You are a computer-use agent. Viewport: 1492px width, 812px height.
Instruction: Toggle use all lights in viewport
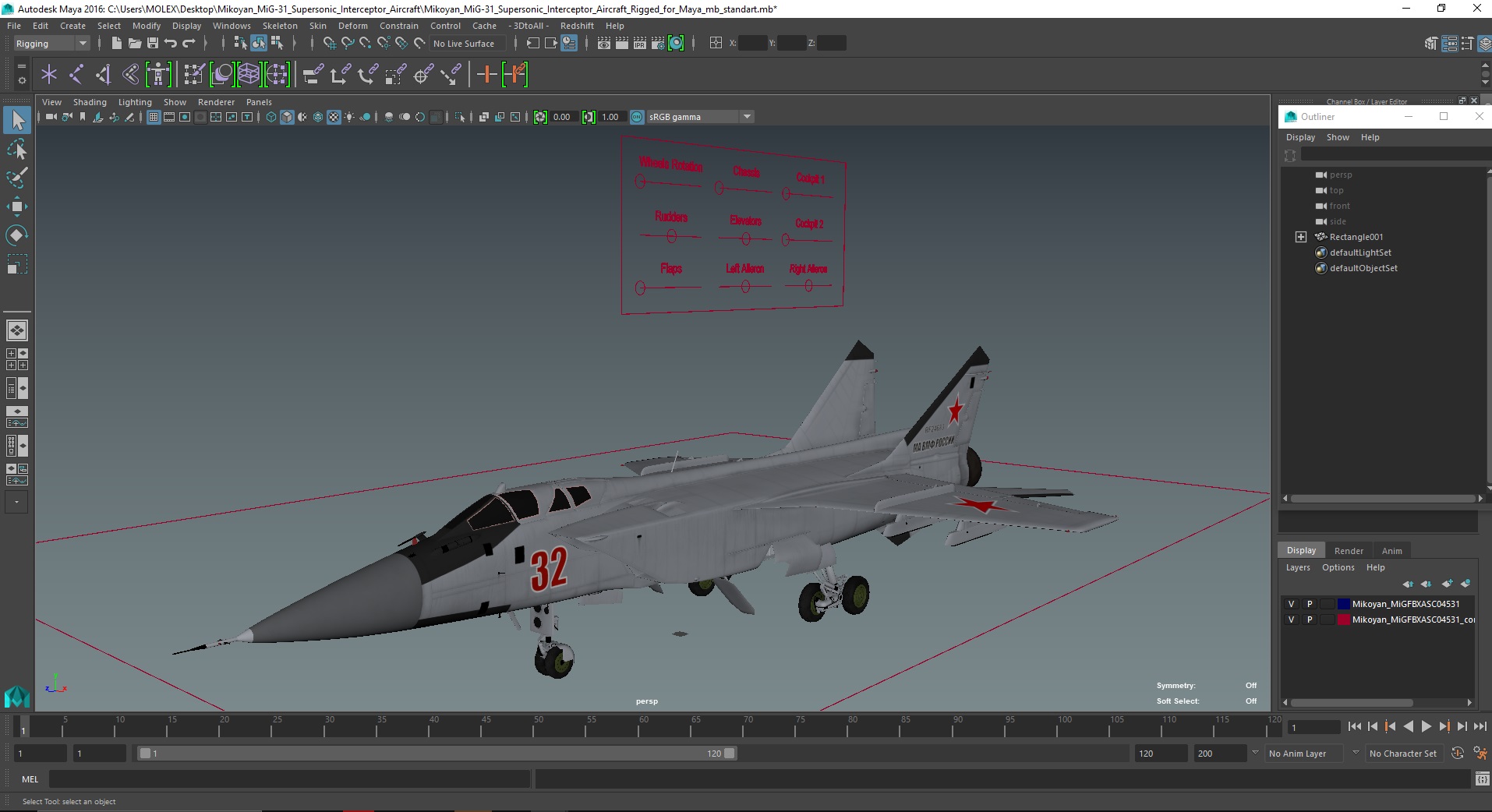coord(349,117)
